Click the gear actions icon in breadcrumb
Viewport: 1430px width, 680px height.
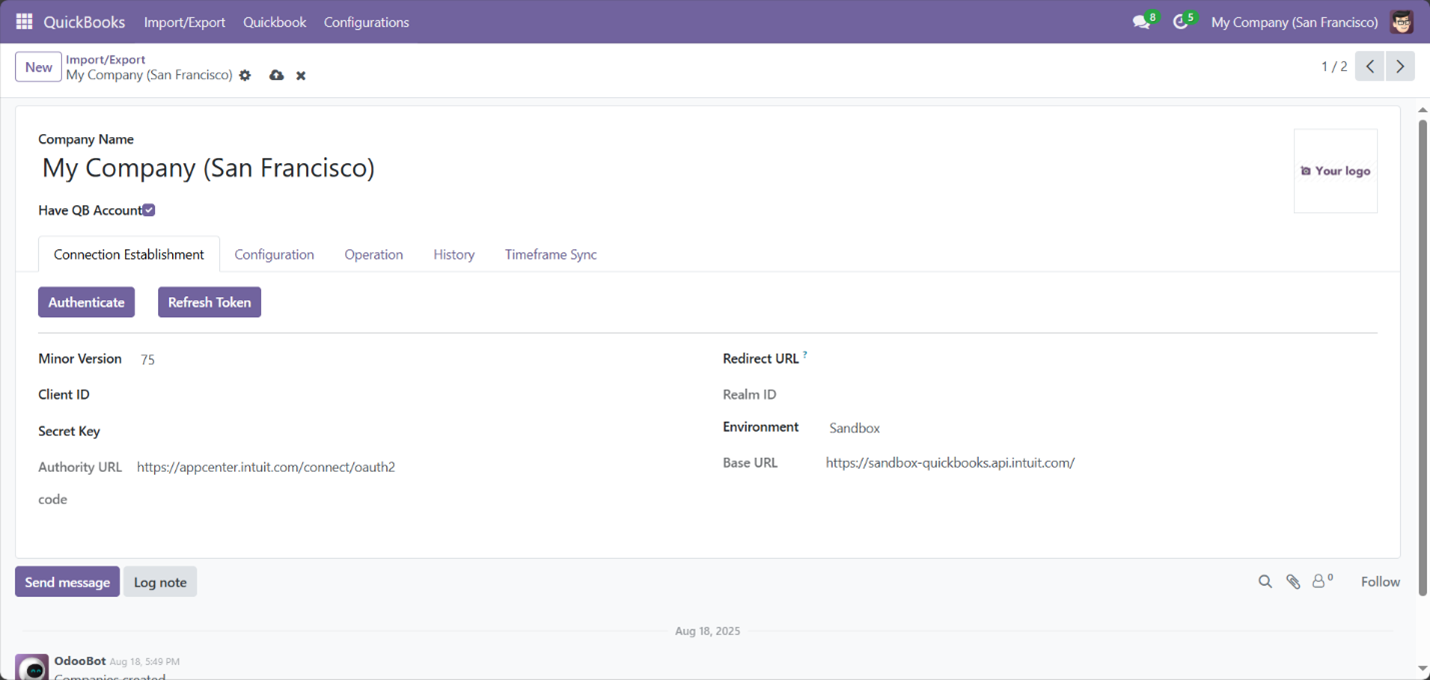click(244, 75)
